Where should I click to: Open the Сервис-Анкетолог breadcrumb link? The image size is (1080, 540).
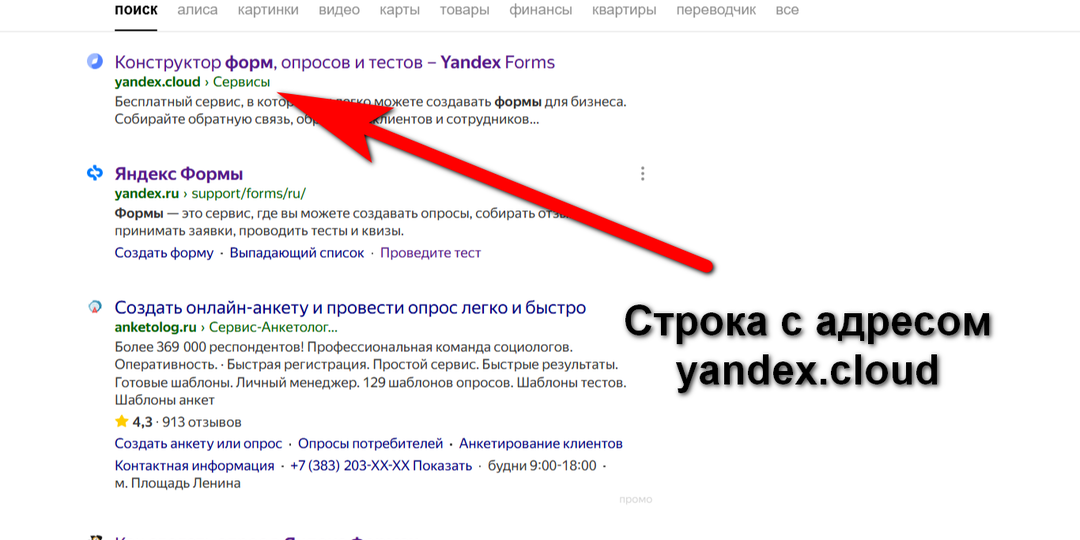[273, 327]
